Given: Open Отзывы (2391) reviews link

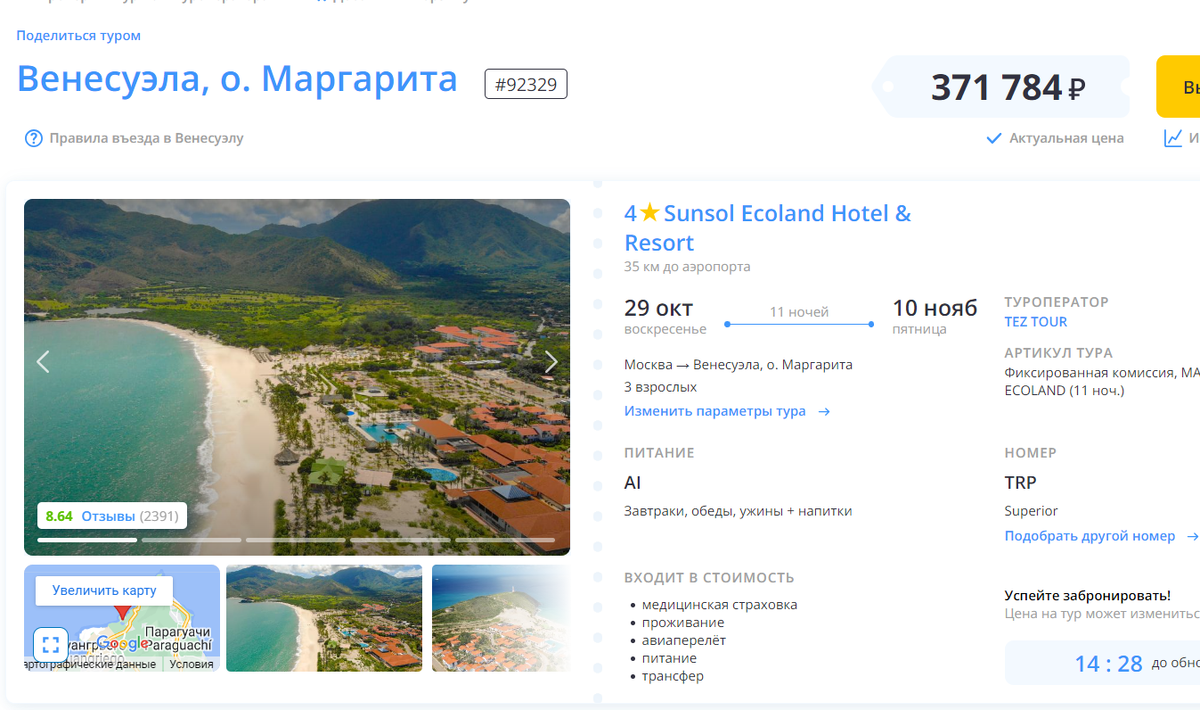Looking at the screenshot, I should point(130,516).
